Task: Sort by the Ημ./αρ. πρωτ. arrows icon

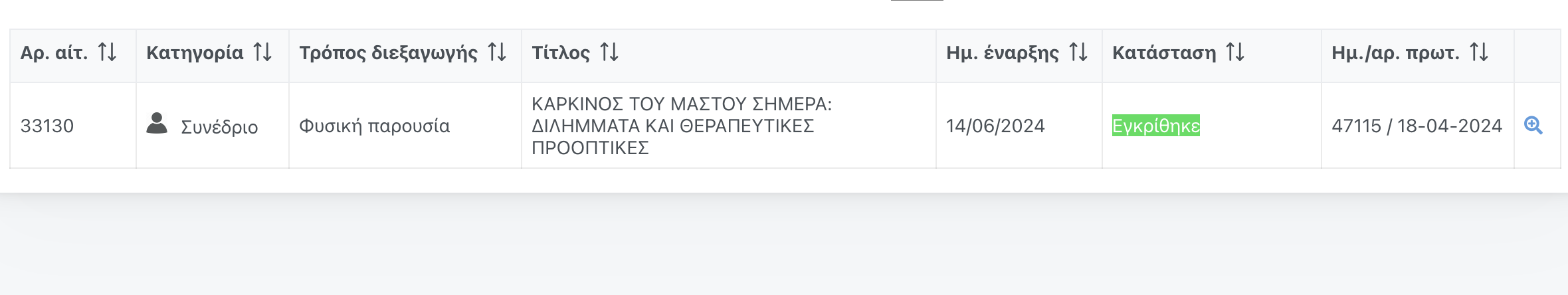Action: tap(1479, 52)
